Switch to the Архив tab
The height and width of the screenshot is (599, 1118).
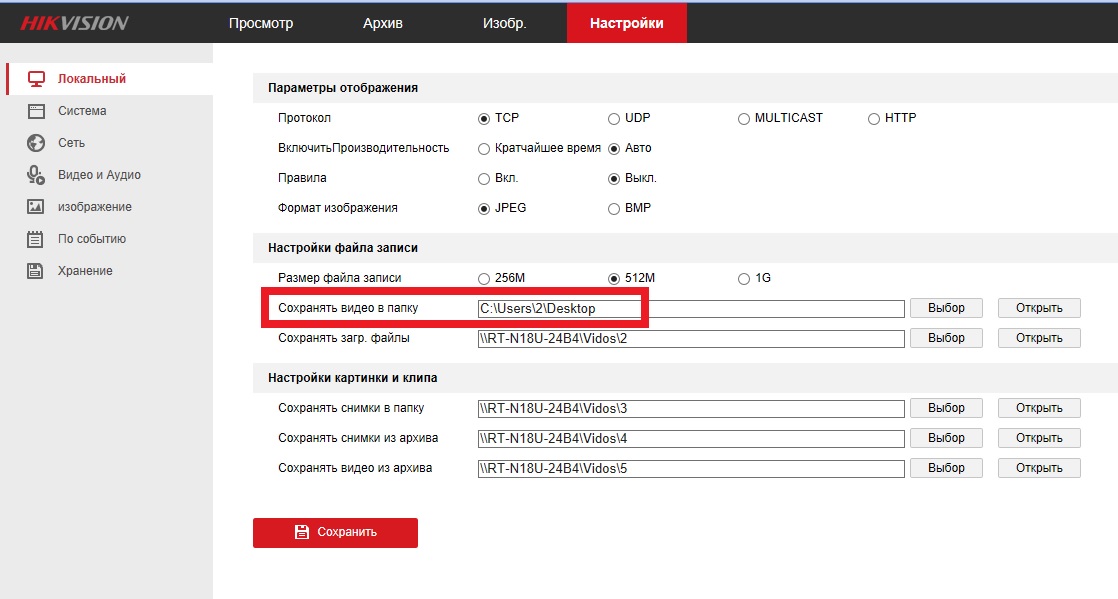tap(382, 23)
